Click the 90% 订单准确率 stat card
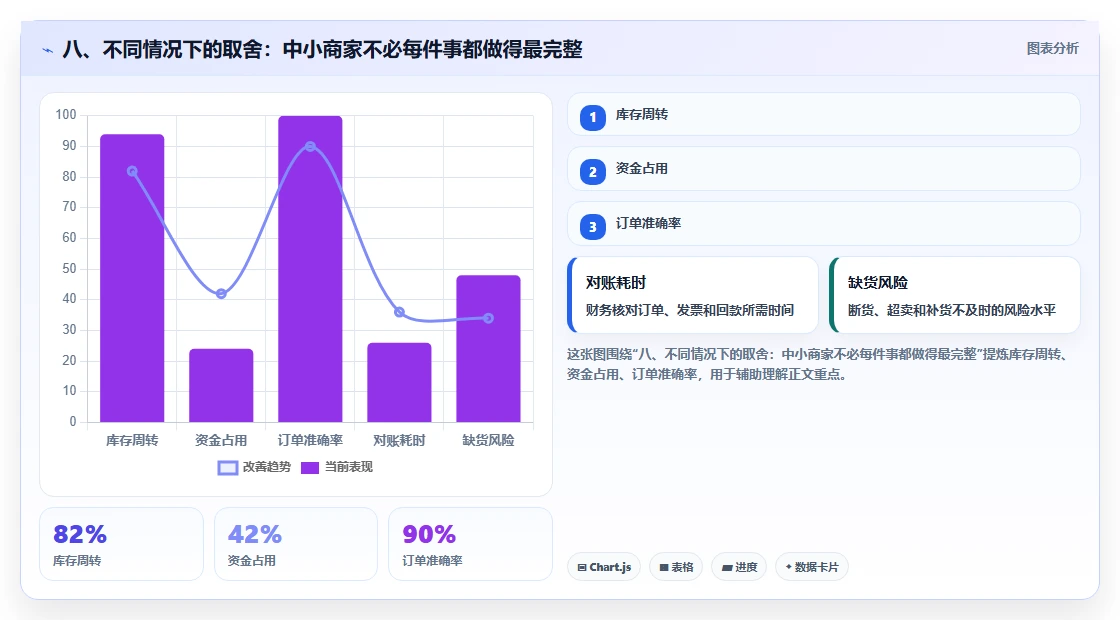Image resolution: width=1120 pixels, height=620 pixels. click(x=470, y=544)
